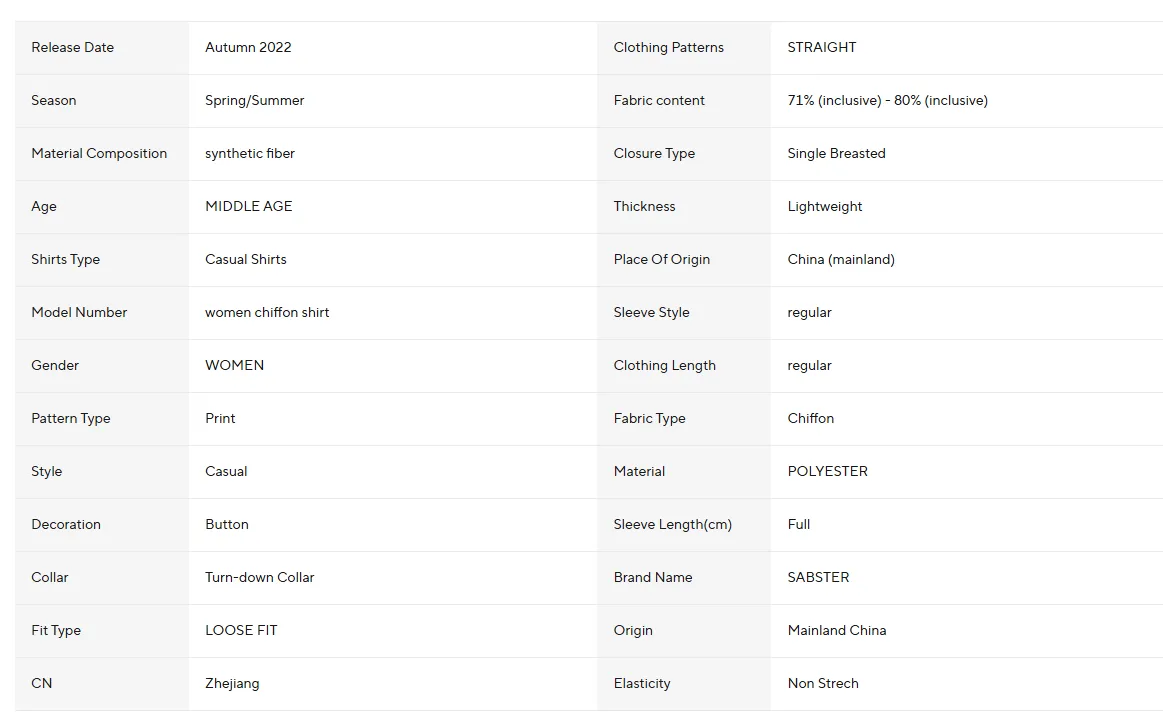The height and width of the screenshot is (712, 1163).
Task: Click the Single Breasted closure value
Action: pyautogui.click(x=837, y=154)
